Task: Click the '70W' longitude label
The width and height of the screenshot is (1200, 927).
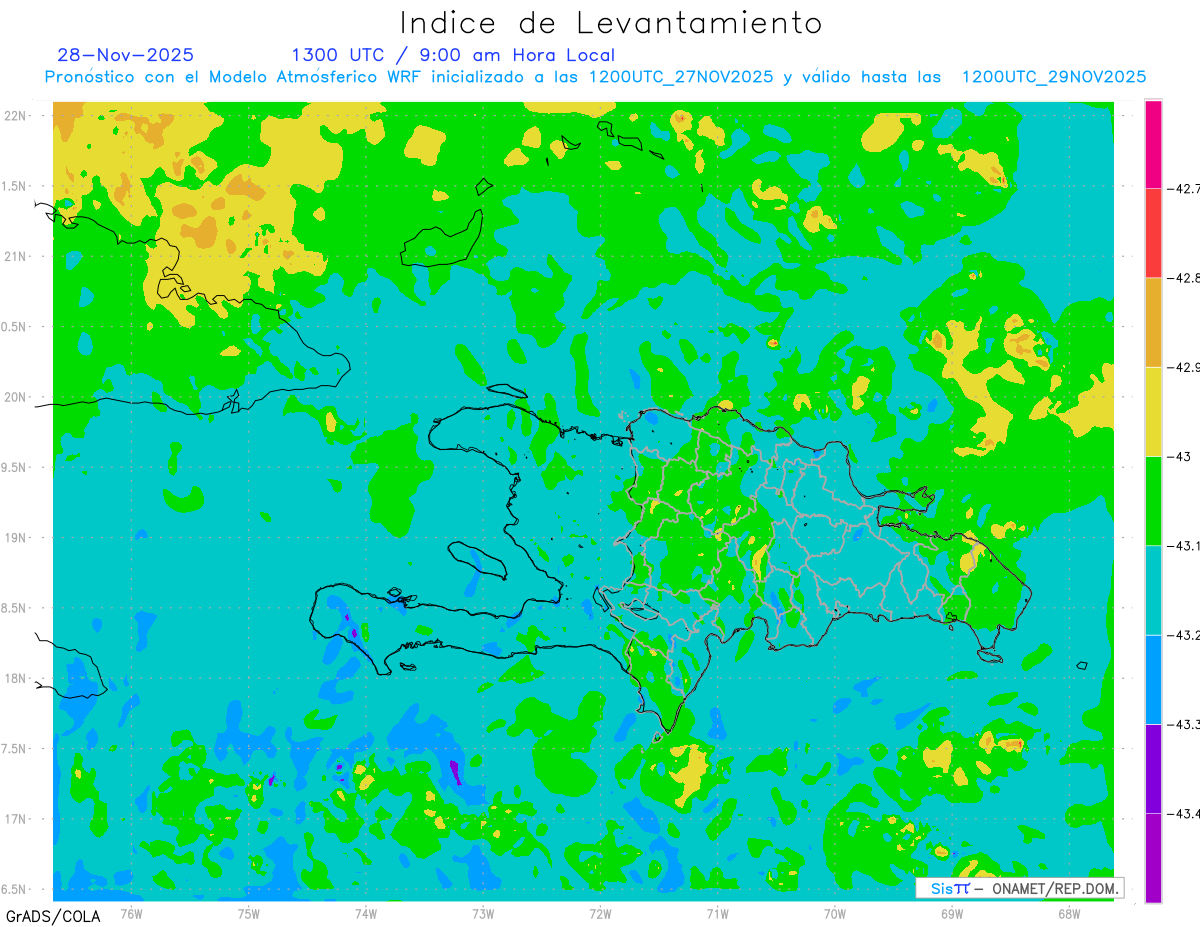Action: (x=835, y=914)
